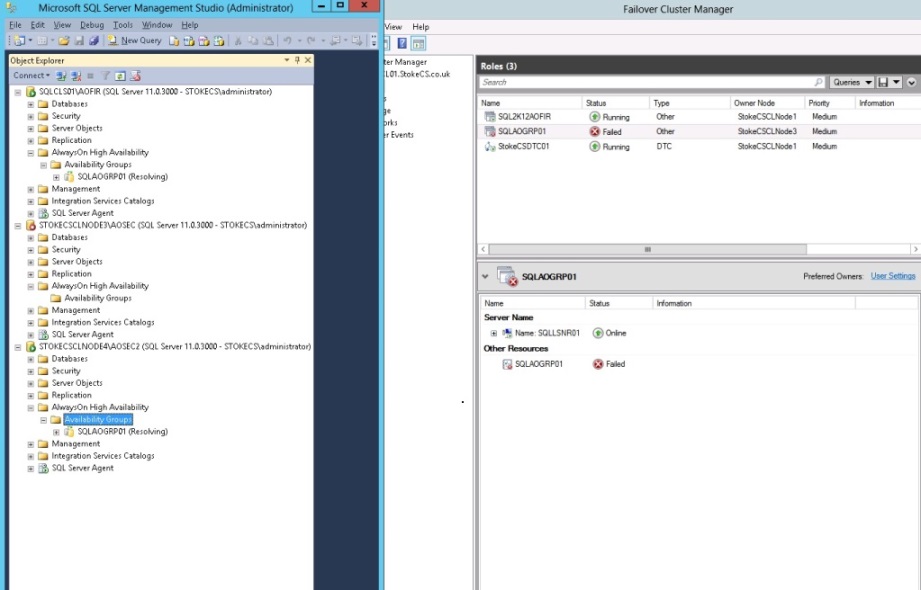The width and height of the screenshot is (921, 590).
Task: Select the failed SQLAOGRP01 role row
Action: [x=699, y=132]
